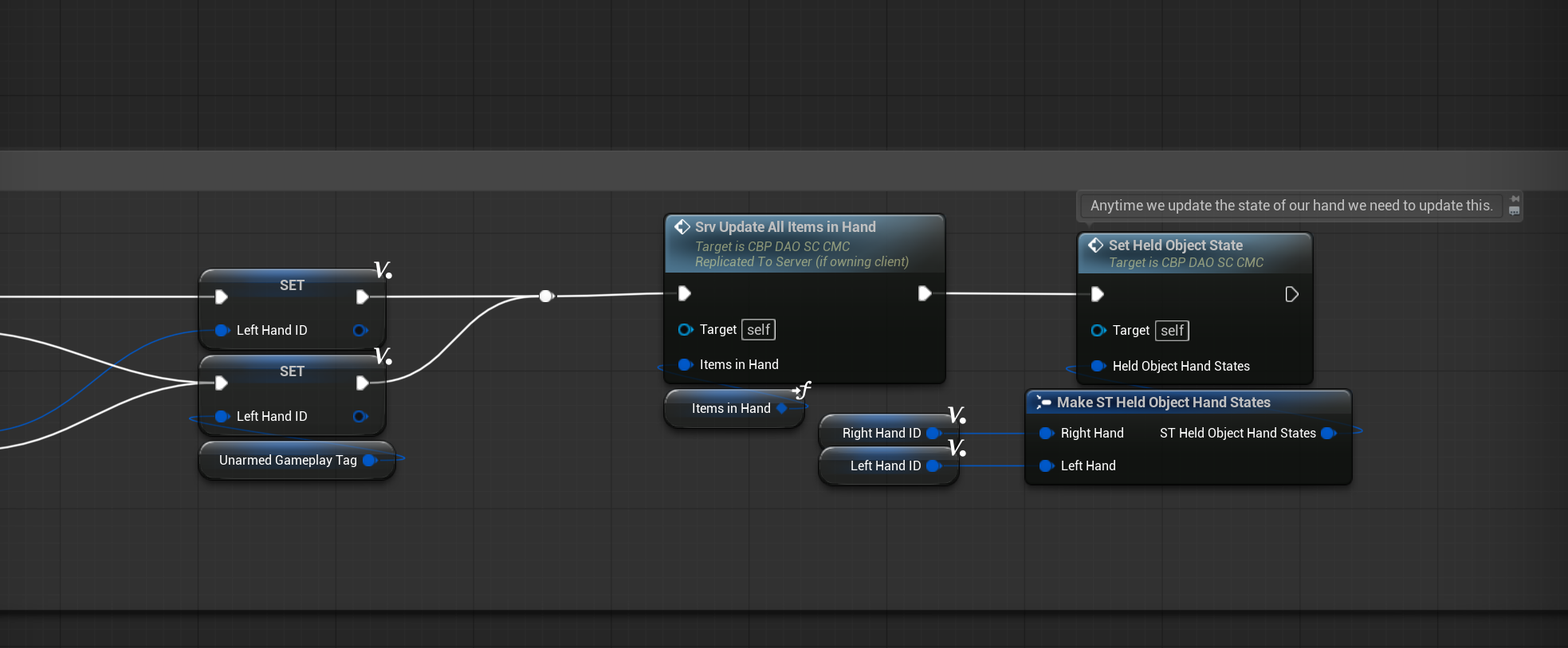Click the comment text about updating hand state
Screen dimensions: 1568x648
pyautogui.click(x=1291, y=206)
